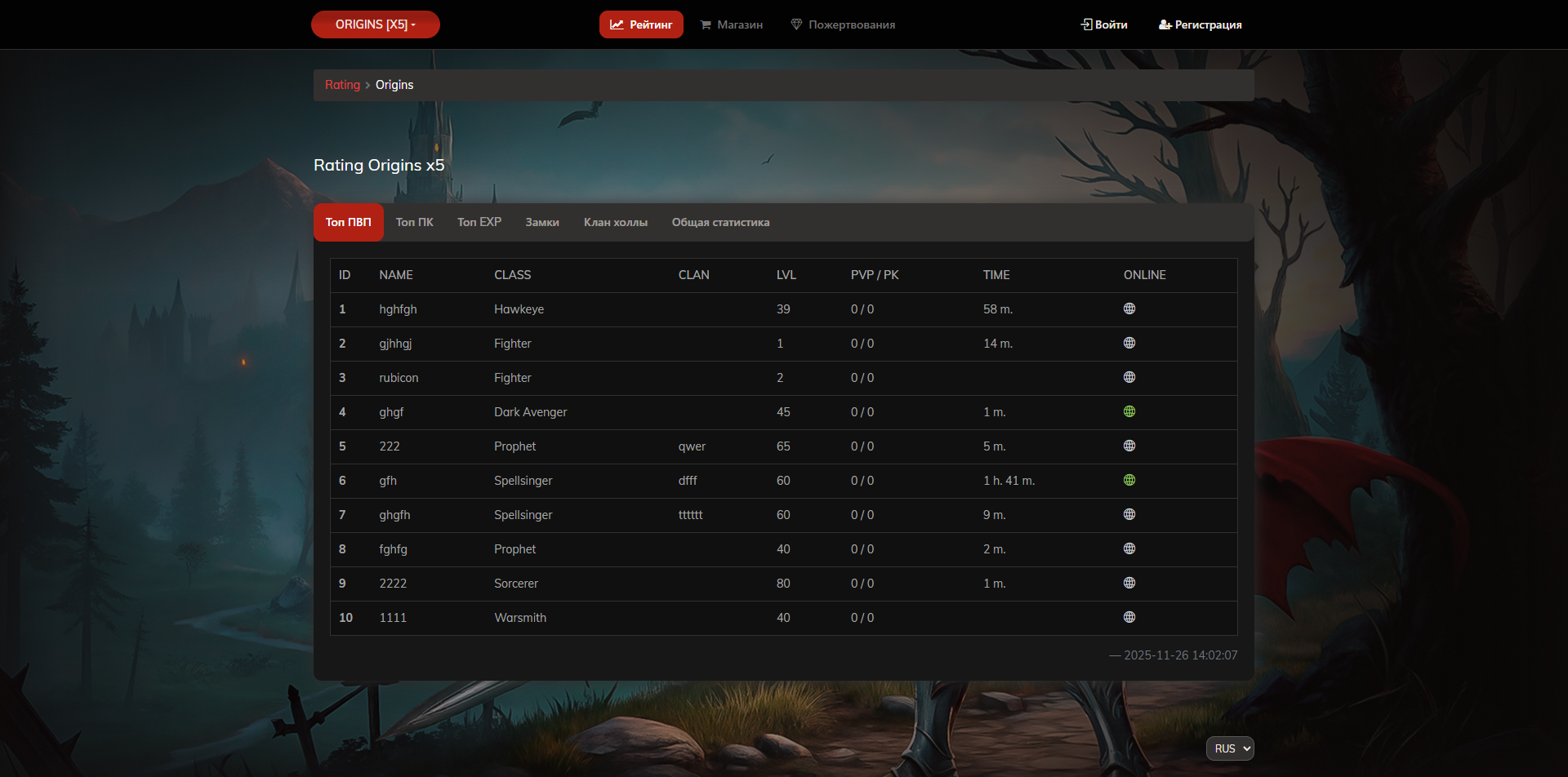
Task: Open the Замки tab
Action: pos(542,223)
